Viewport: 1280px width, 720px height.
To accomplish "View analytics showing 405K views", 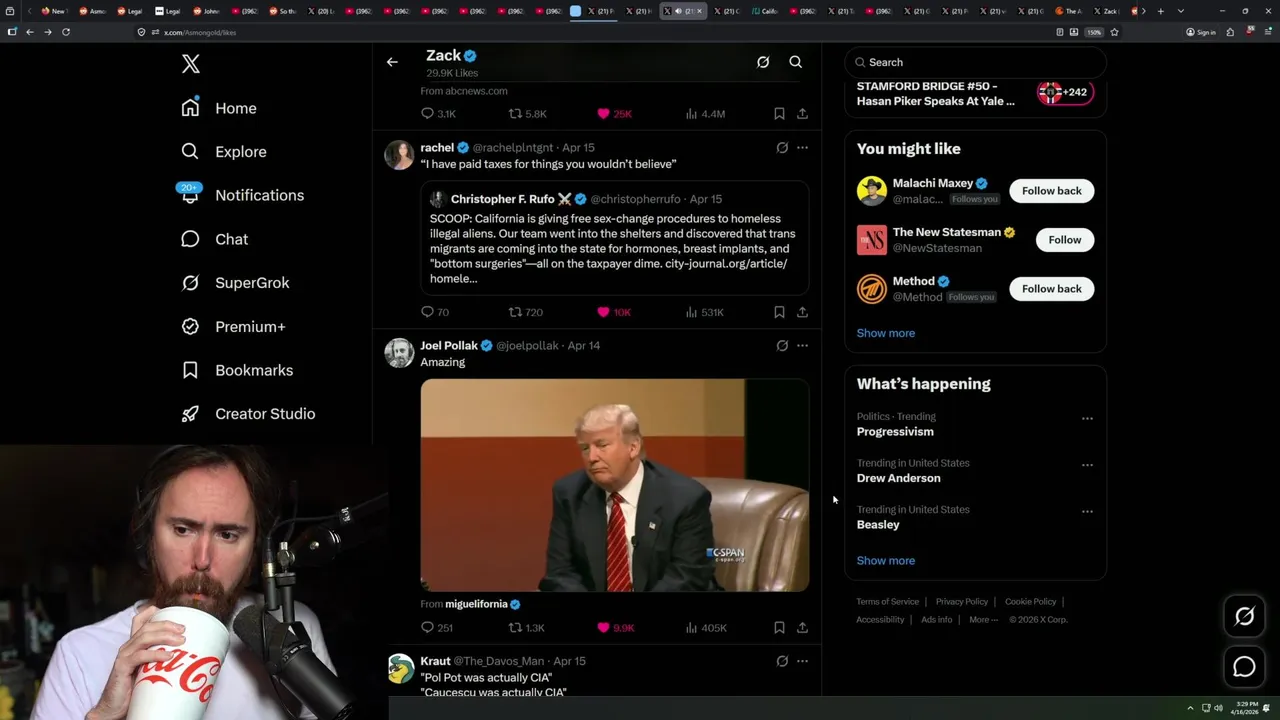I will coord(706,628).
